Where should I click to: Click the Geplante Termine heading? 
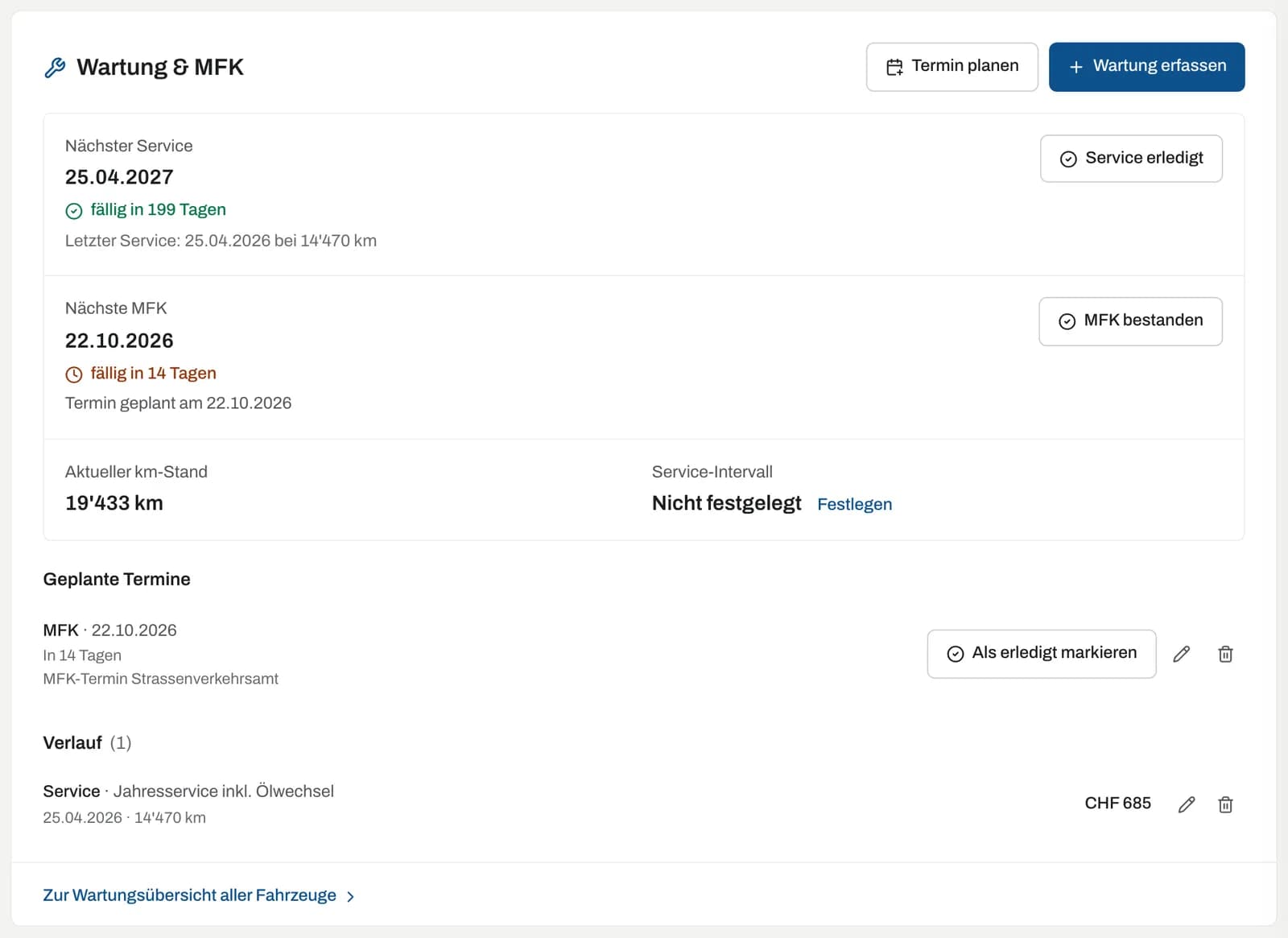[117, 579]
